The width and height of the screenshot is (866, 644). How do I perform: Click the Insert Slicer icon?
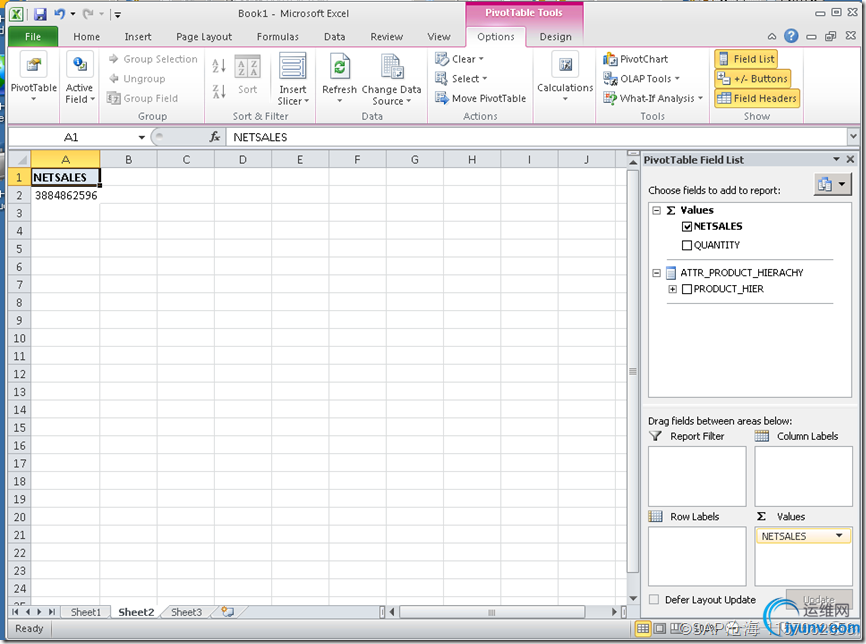tap(292, 67)
